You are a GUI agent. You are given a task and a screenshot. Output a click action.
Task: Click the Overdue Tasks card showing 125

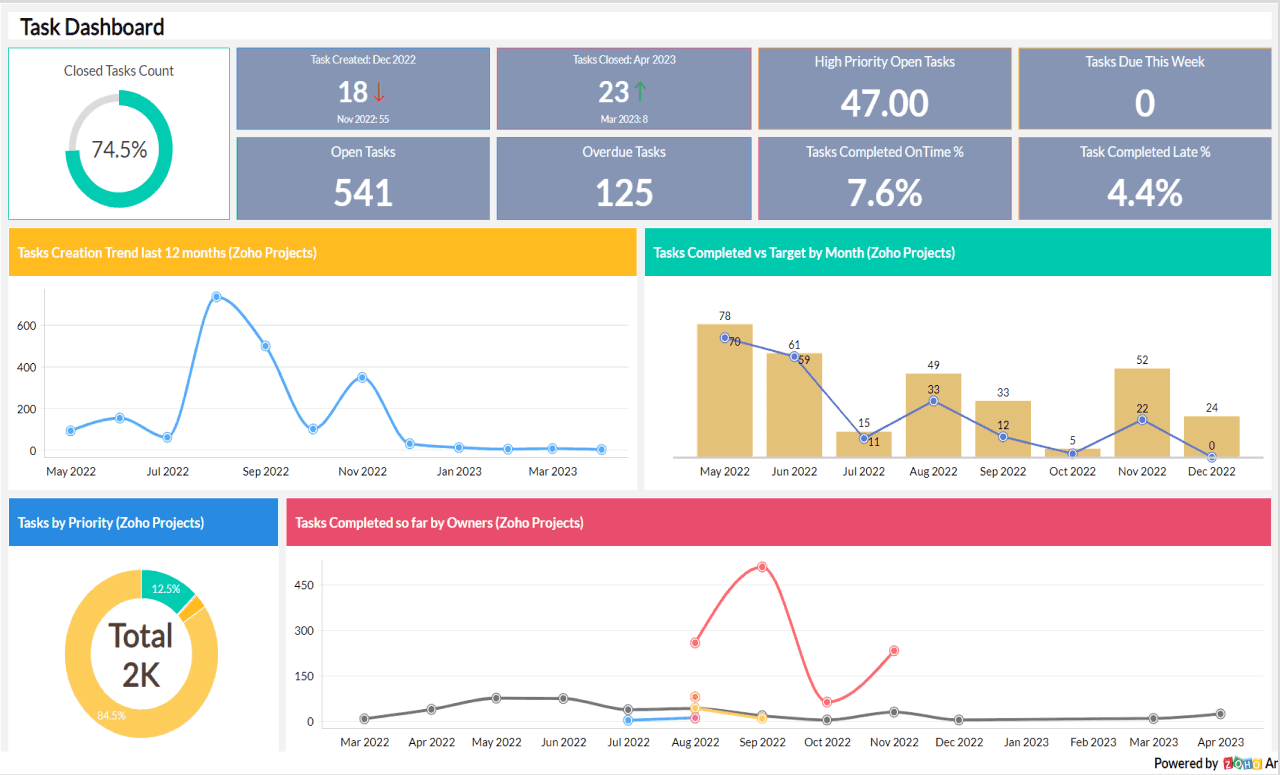(x=623, y=178)
